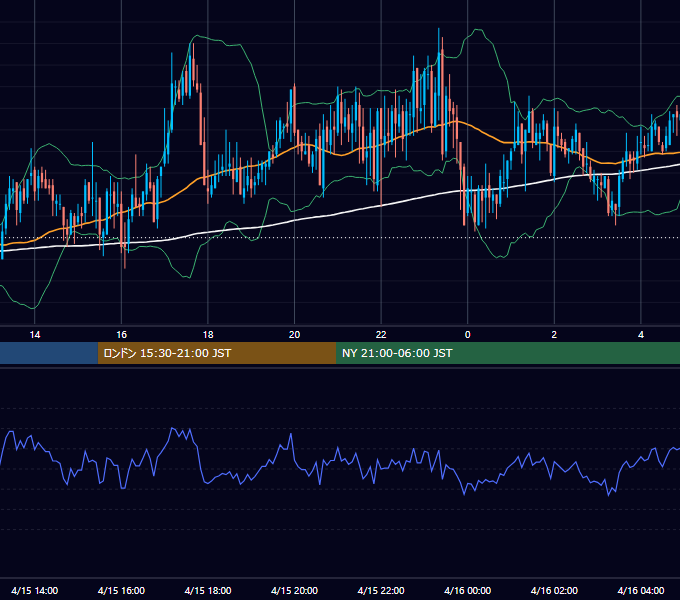Viewport: 680px width, 600px height.
Task: Select the ロンドン 15:30-21:00 JST session bar
Action: (217, 353)
